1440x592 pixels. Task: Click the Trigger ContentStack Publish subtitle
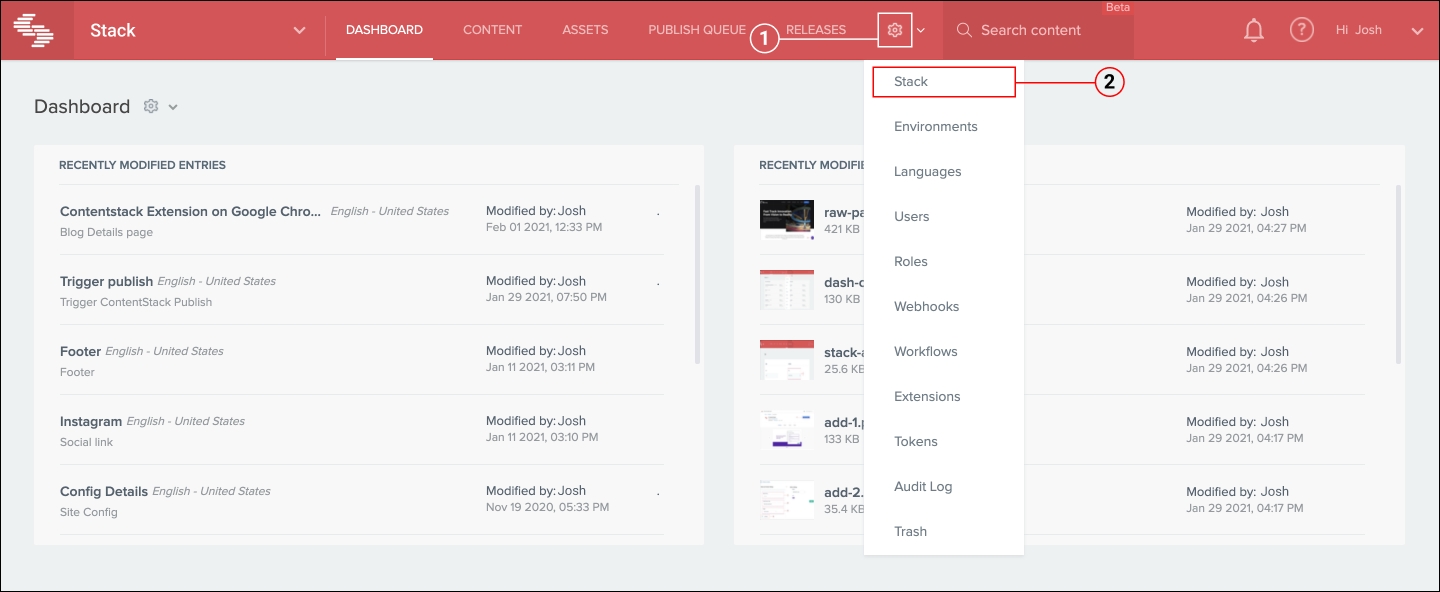136,302
